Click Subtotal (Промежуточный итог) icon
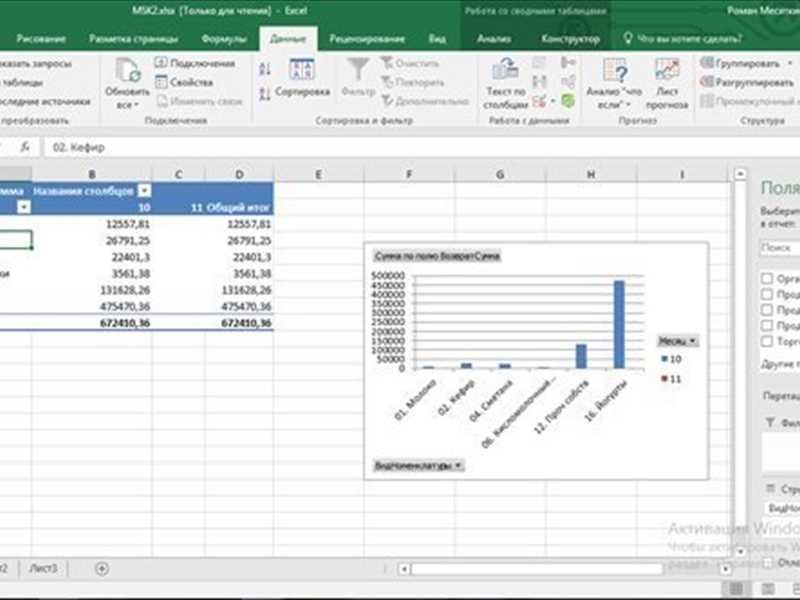Viewport: 800px width, 600px height. [707, 101]
